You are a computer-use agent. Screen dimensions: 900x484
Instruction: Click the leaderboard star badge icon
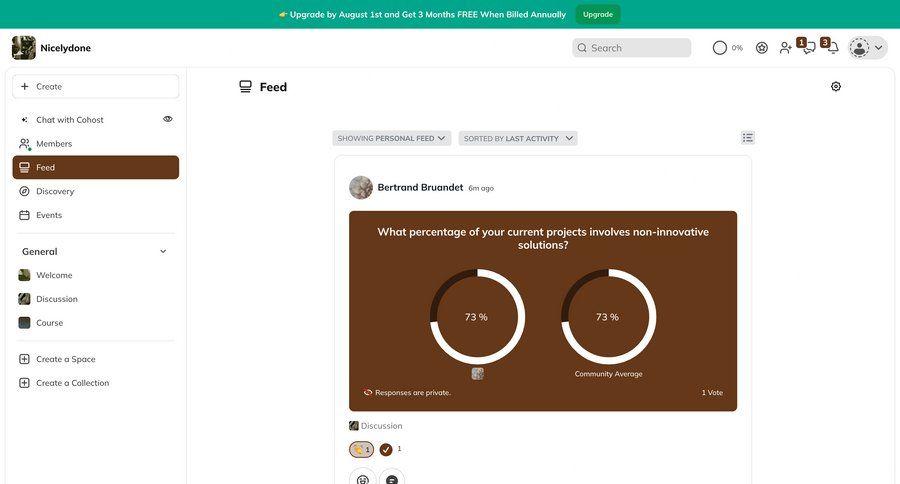click(x=762, y=48)
